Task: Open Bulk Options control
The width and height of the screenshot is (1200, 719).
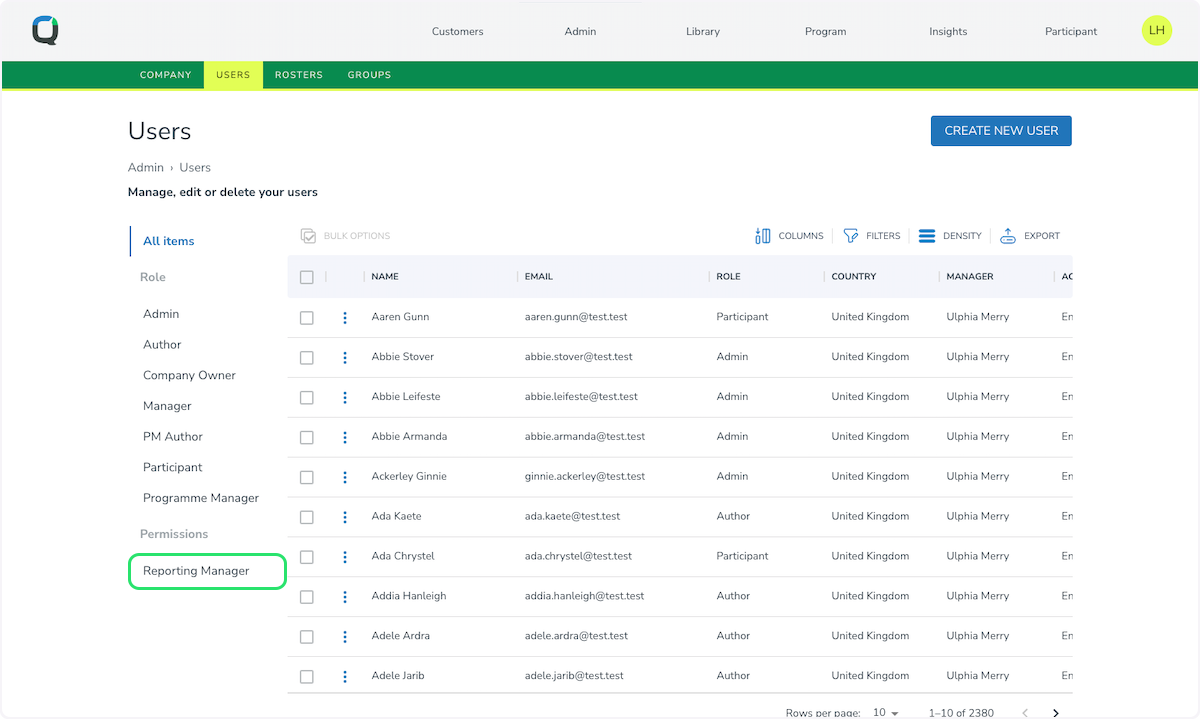Action: [345, 236]
